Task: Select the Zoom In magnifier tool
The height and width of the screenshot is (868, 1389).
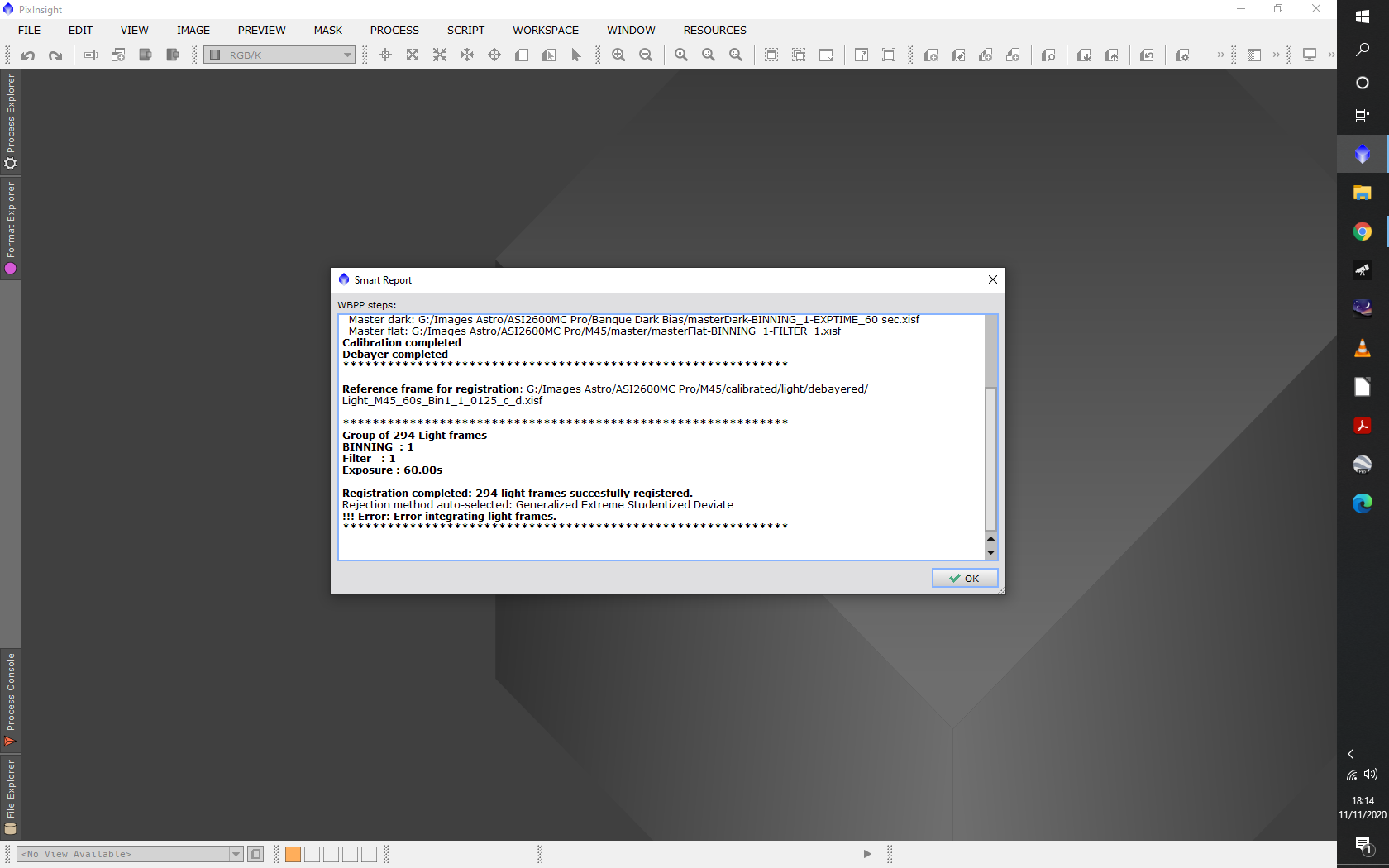Action: (618, 55)
